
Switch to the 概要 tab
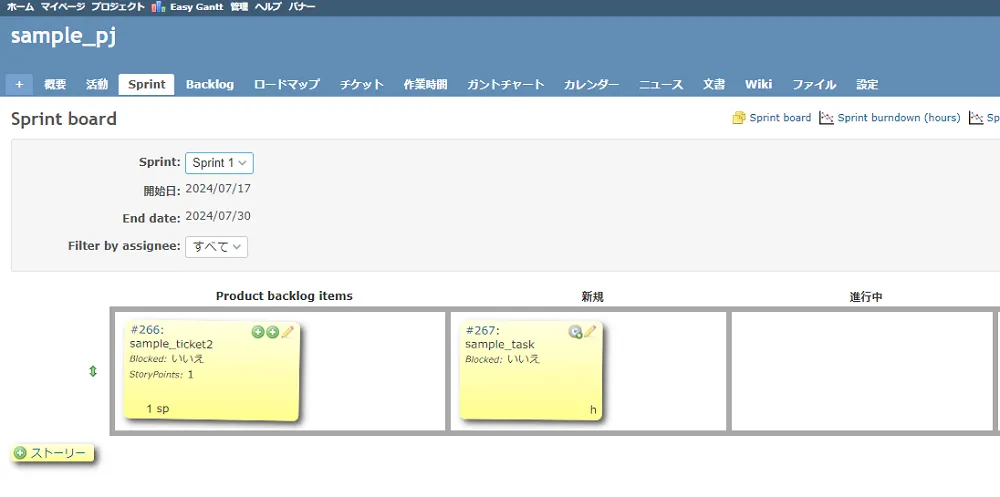(55, 84)
